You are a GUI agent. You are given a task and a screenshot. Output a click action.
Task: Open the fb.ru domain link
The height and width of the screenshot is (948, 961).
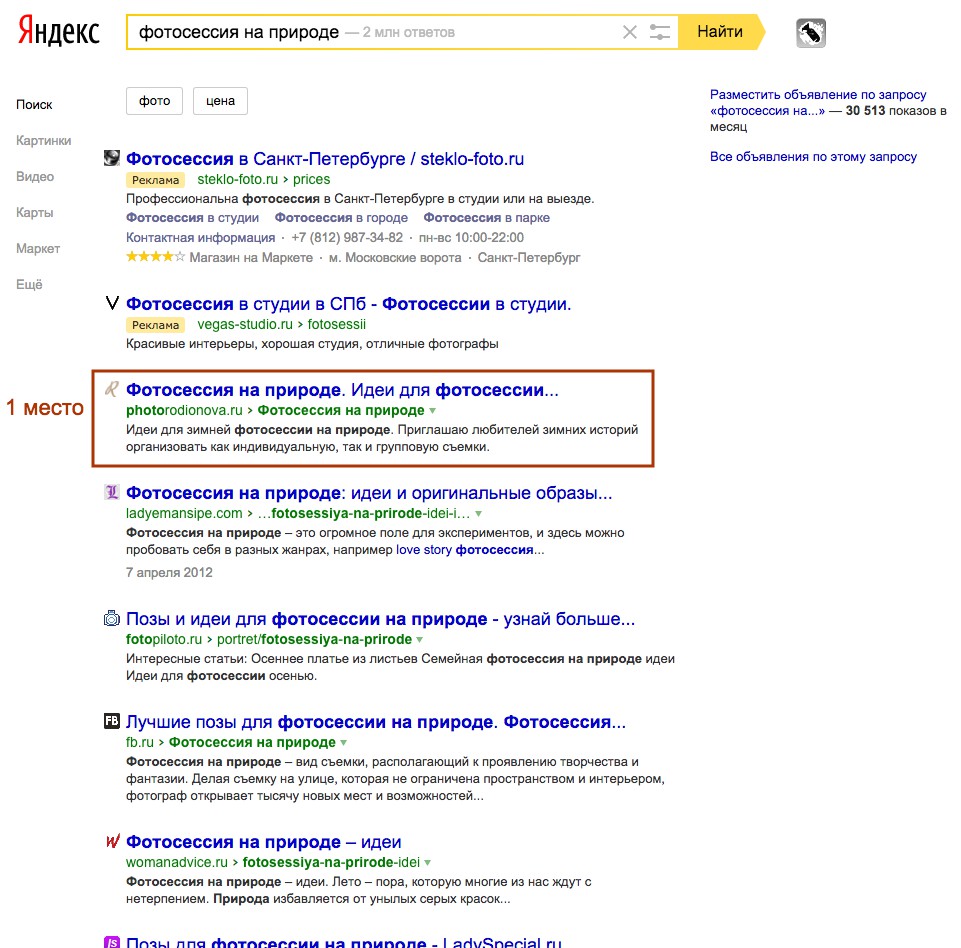[140, 742]
